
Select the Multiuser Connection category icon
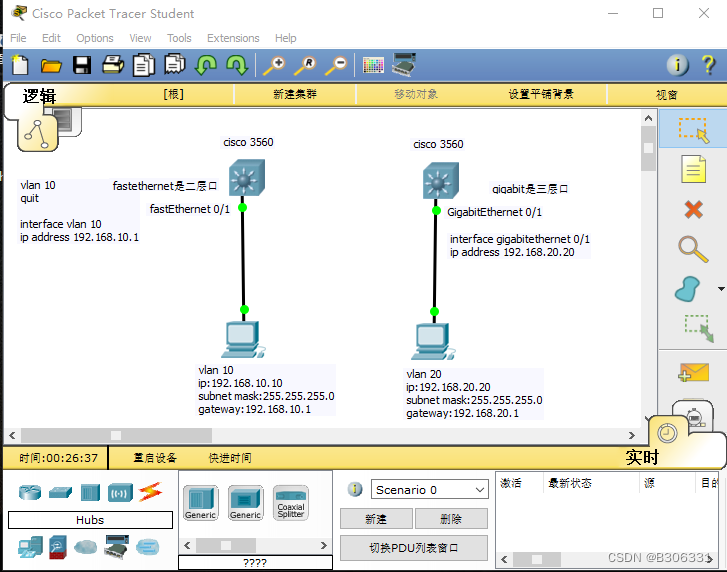(x=147, y=547)
